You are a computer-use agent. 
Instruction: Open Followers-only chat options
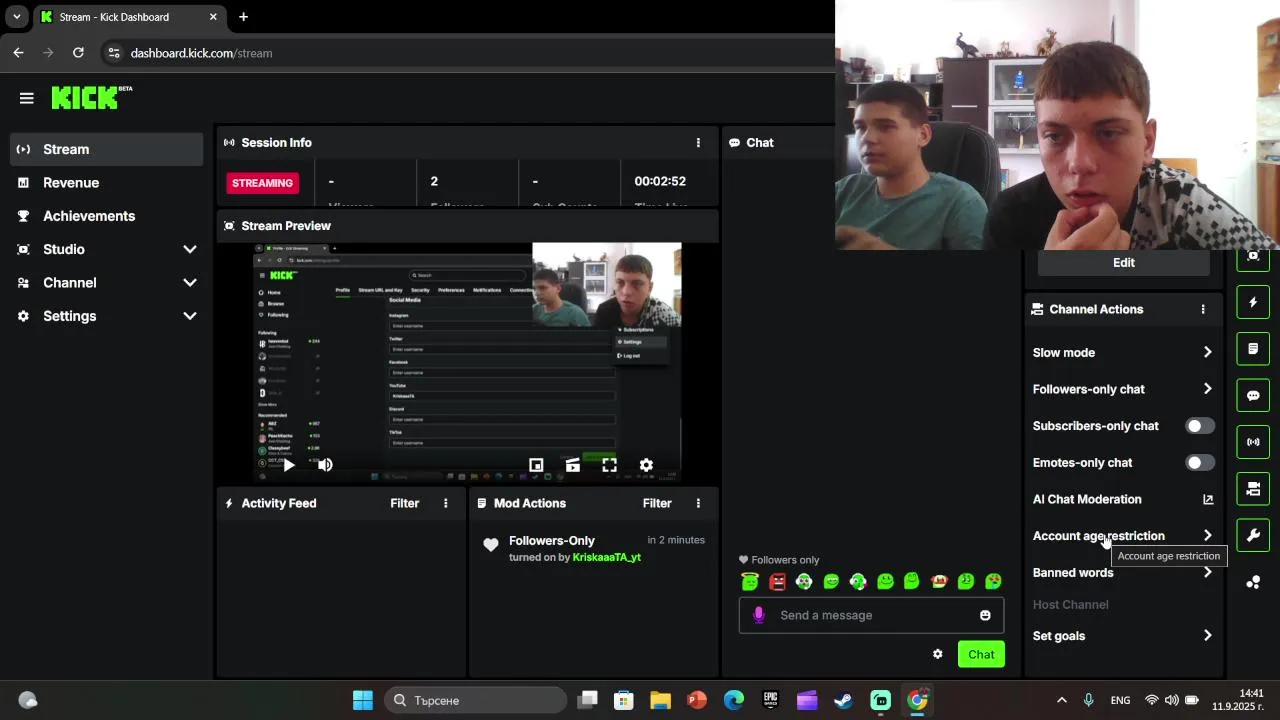tap(1123, 389)
